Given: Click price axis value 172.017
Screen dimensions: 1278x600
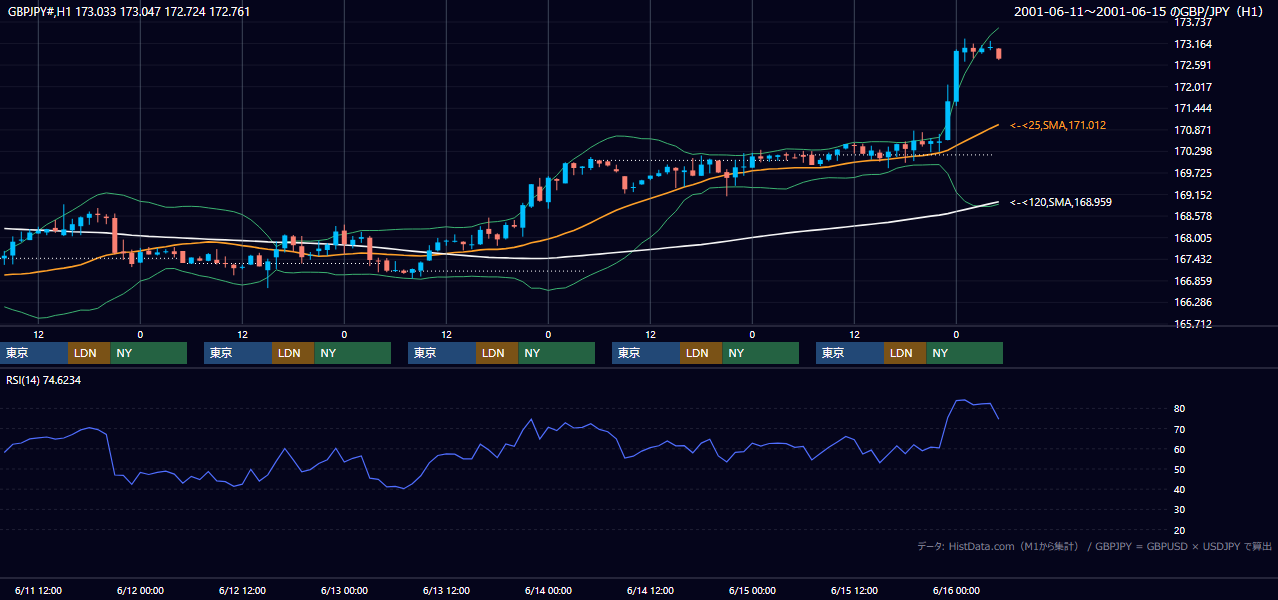Looking at the screenshot, I should (x=1192, y=87).
